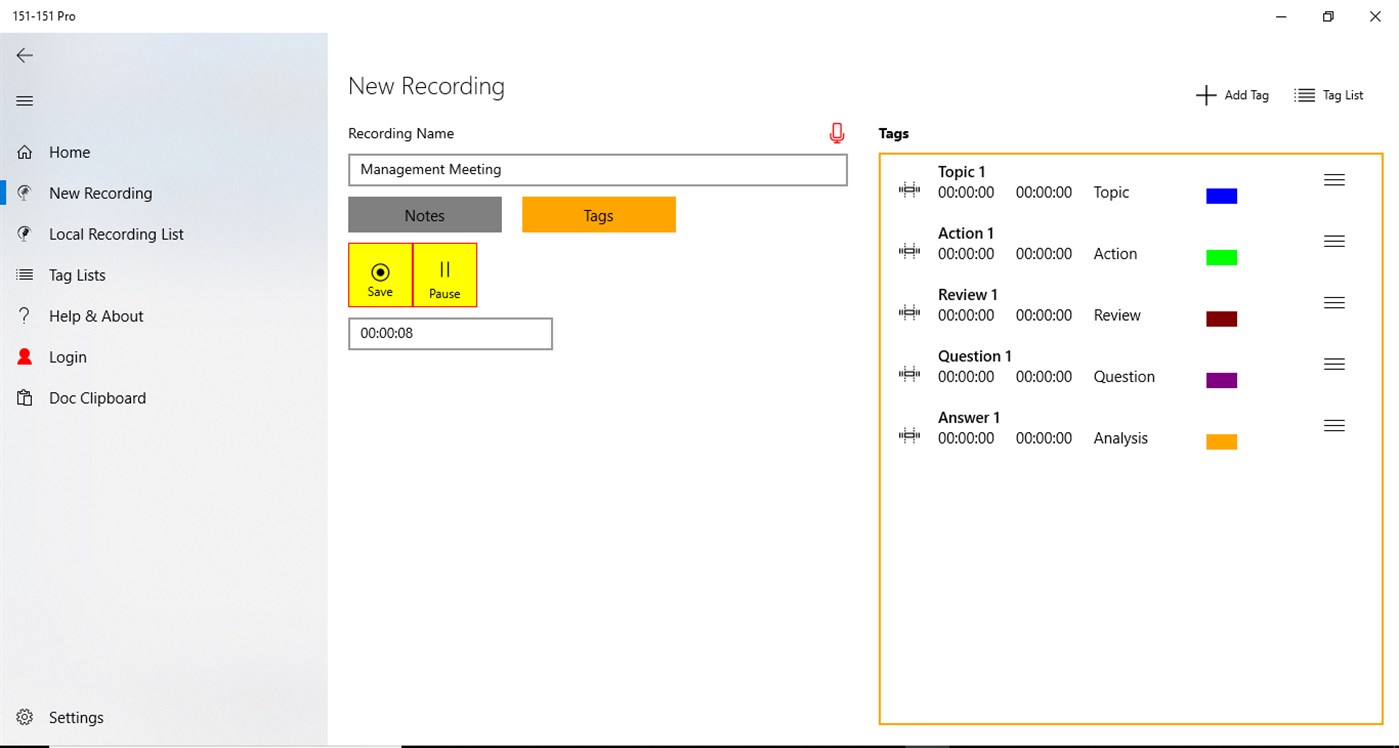This screenshot has height=748, width=1399.
Task: Click the Question 1 tag marker icon
Action: click(x=908, y=373)
